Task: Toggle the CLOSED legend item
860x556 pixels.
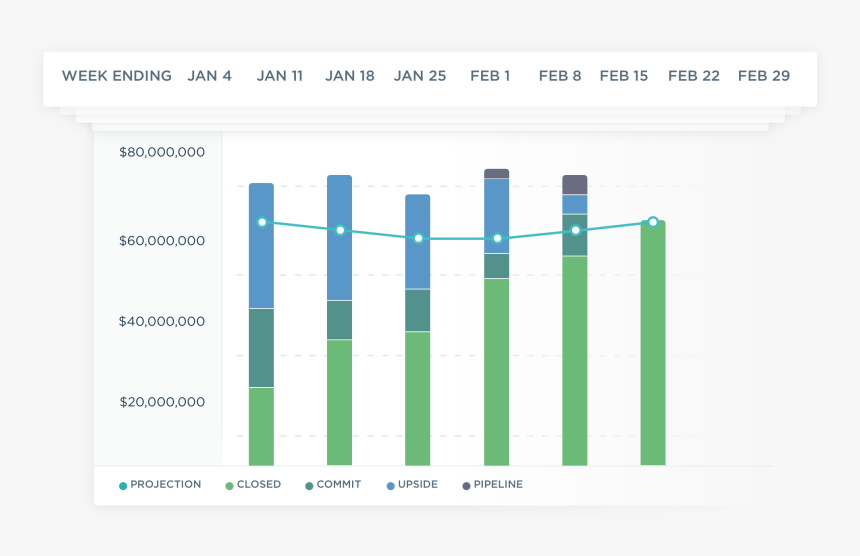Action: click(253, 485)
